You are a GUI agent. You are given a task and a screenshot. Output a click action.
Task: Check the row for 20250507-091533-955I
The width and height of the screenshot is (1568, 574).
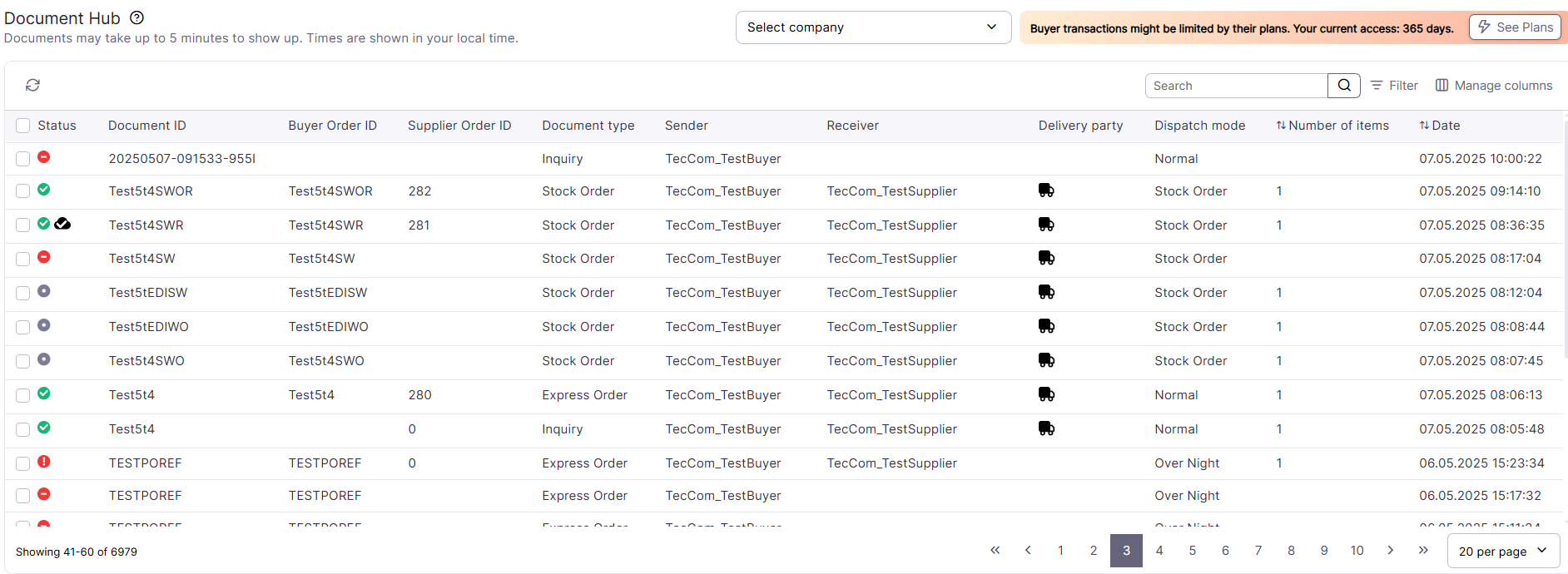tap(23, 159)
